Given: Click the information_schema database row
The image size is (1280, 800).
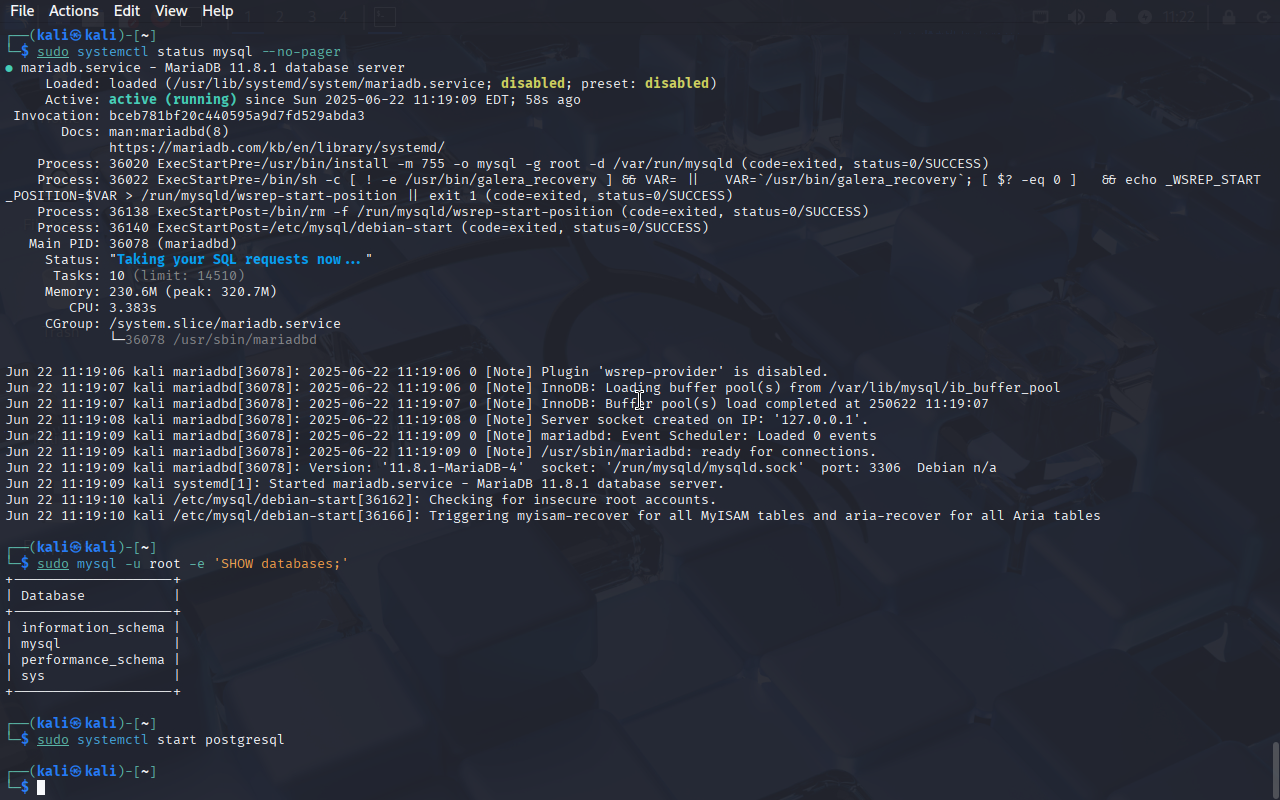Looking at the screenshot, I should click(93, 628).
